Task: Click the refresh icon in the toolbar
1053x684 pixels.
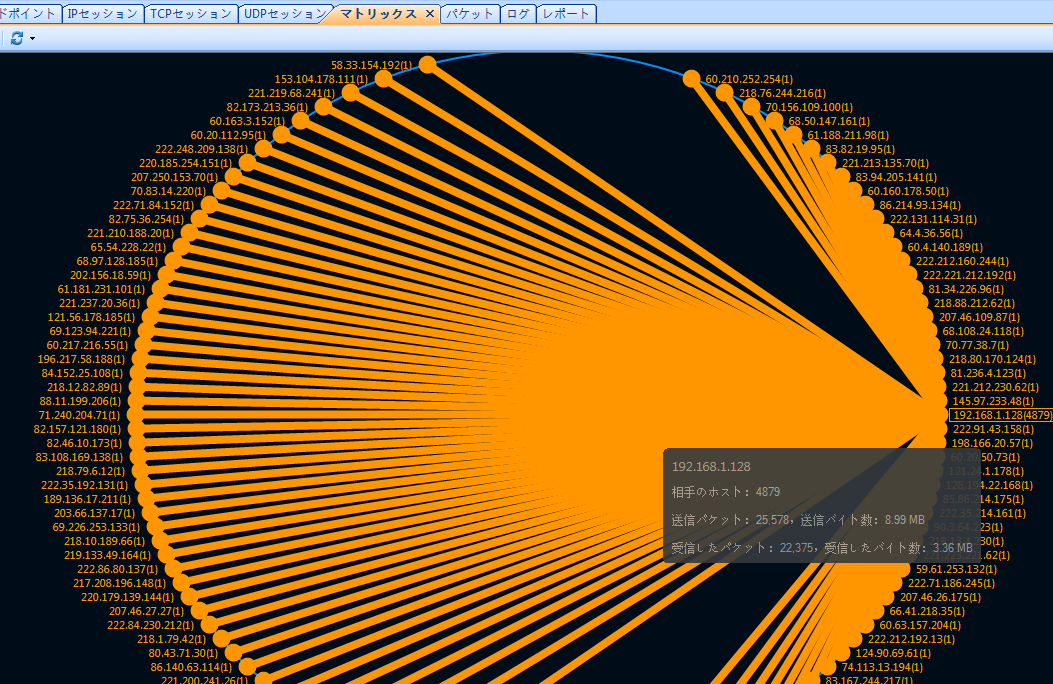Action: [x=17, y=38]
